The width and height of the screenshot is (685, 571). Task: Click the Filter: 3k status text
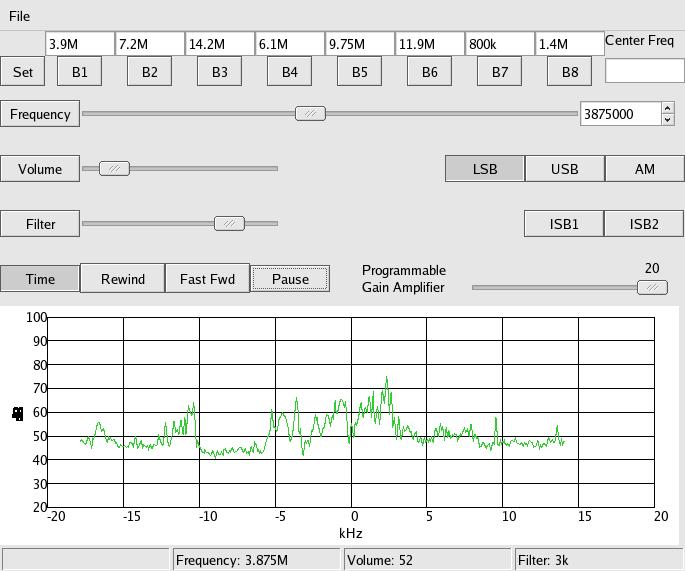[x=543, y=560]
